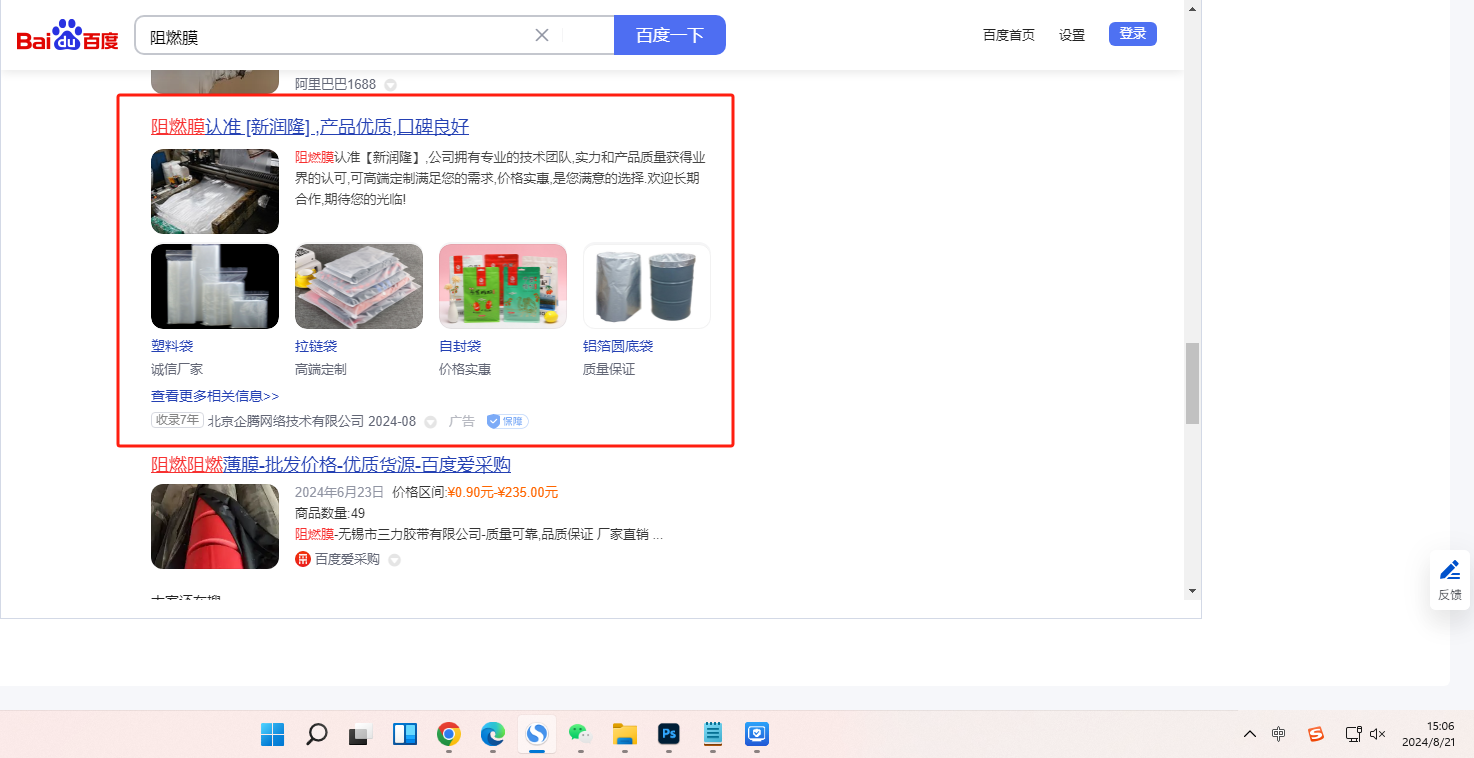The width and height of the screenshot is (1474, 758).
Task: Open the film production machine thumbnail
Action: (215, 191)
